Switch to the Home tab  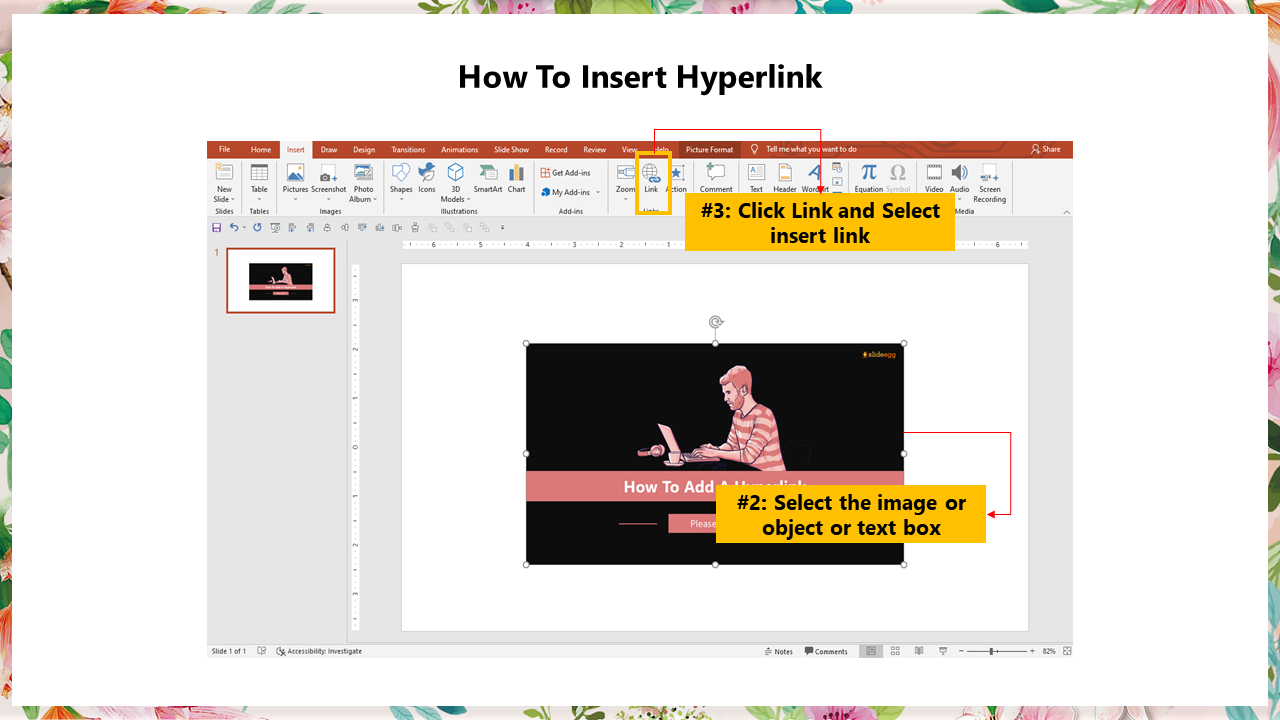(x=261, y=149)
